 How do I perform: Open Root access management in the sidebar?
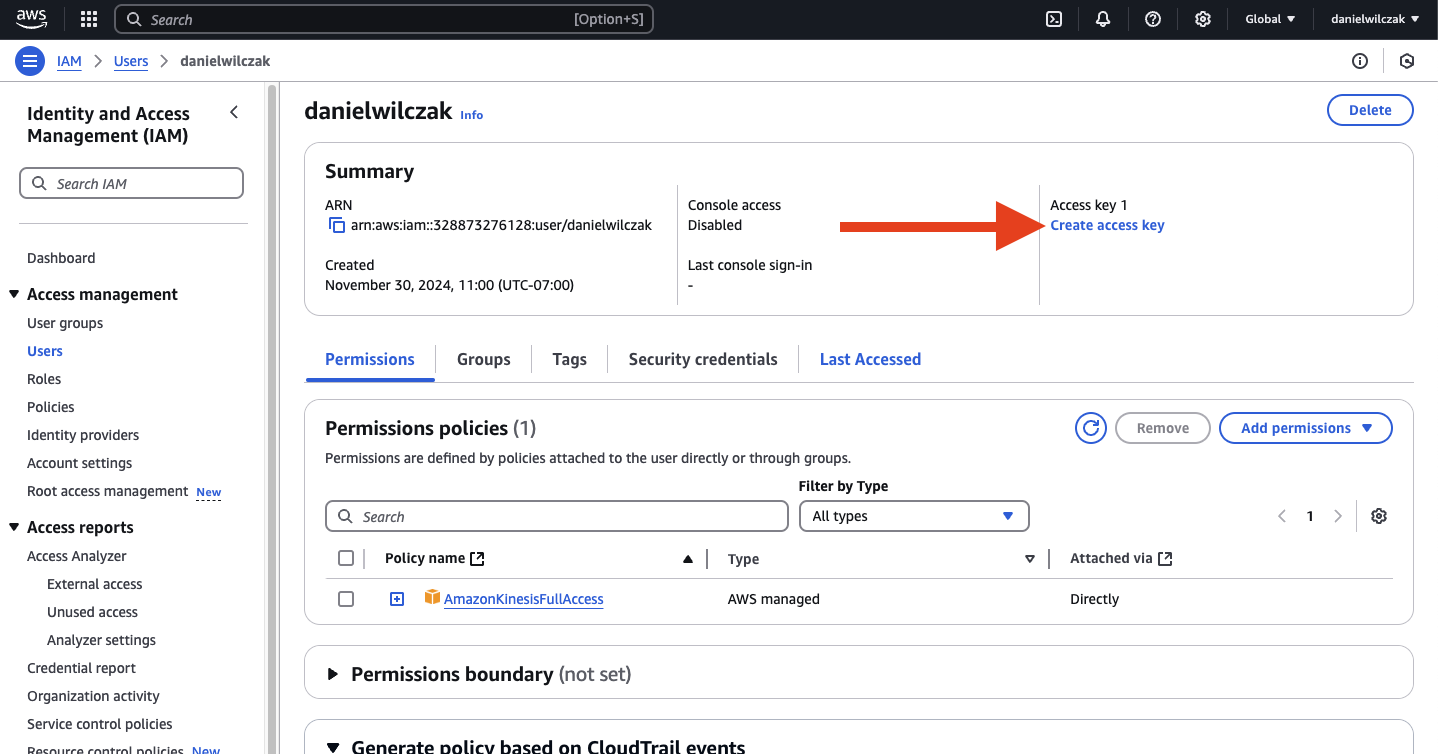tap(107, 491)
